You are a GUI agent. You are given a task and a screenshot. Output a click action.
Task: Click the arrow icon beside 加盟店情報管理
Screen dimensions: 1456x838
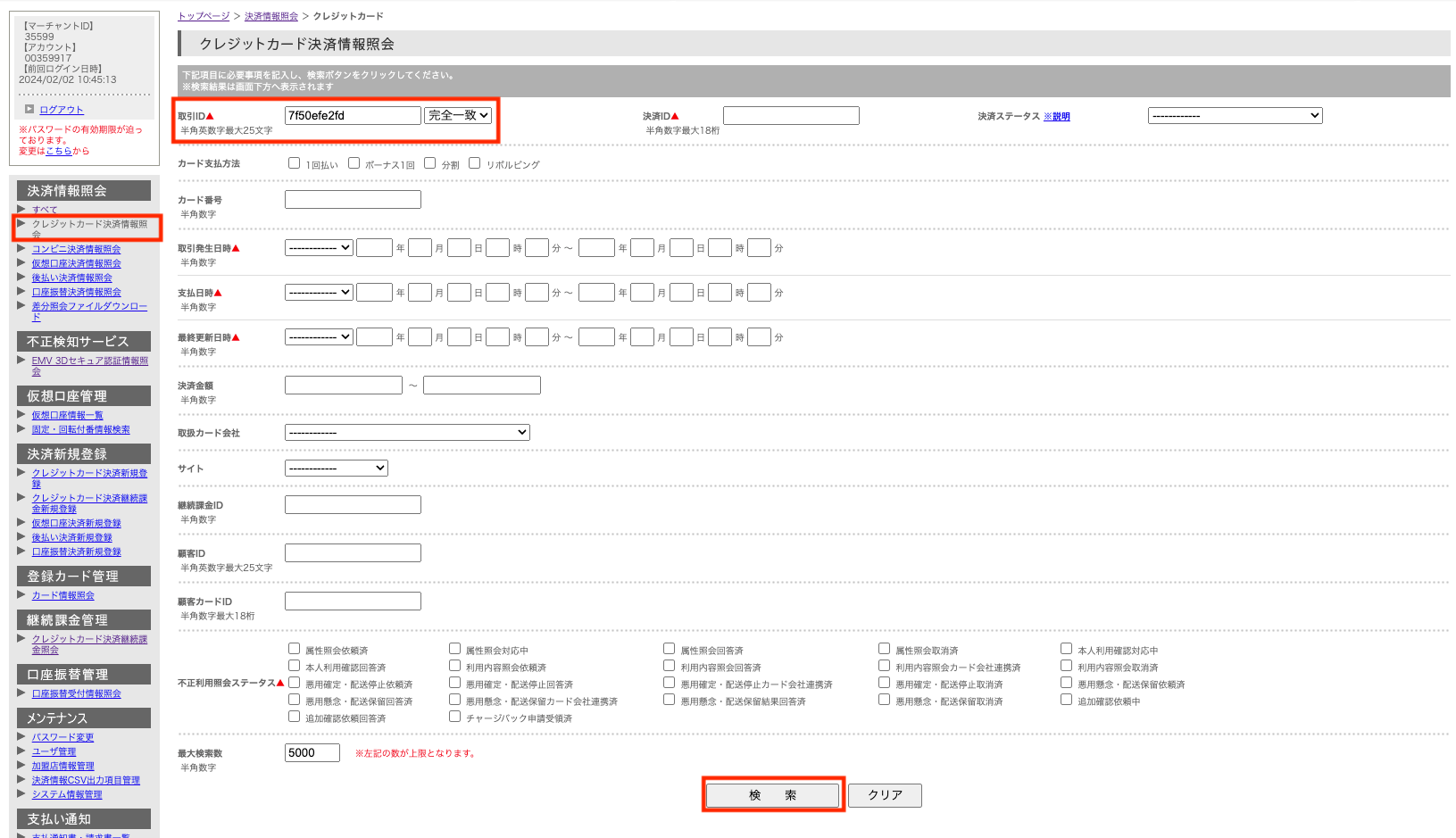(21, 765)
